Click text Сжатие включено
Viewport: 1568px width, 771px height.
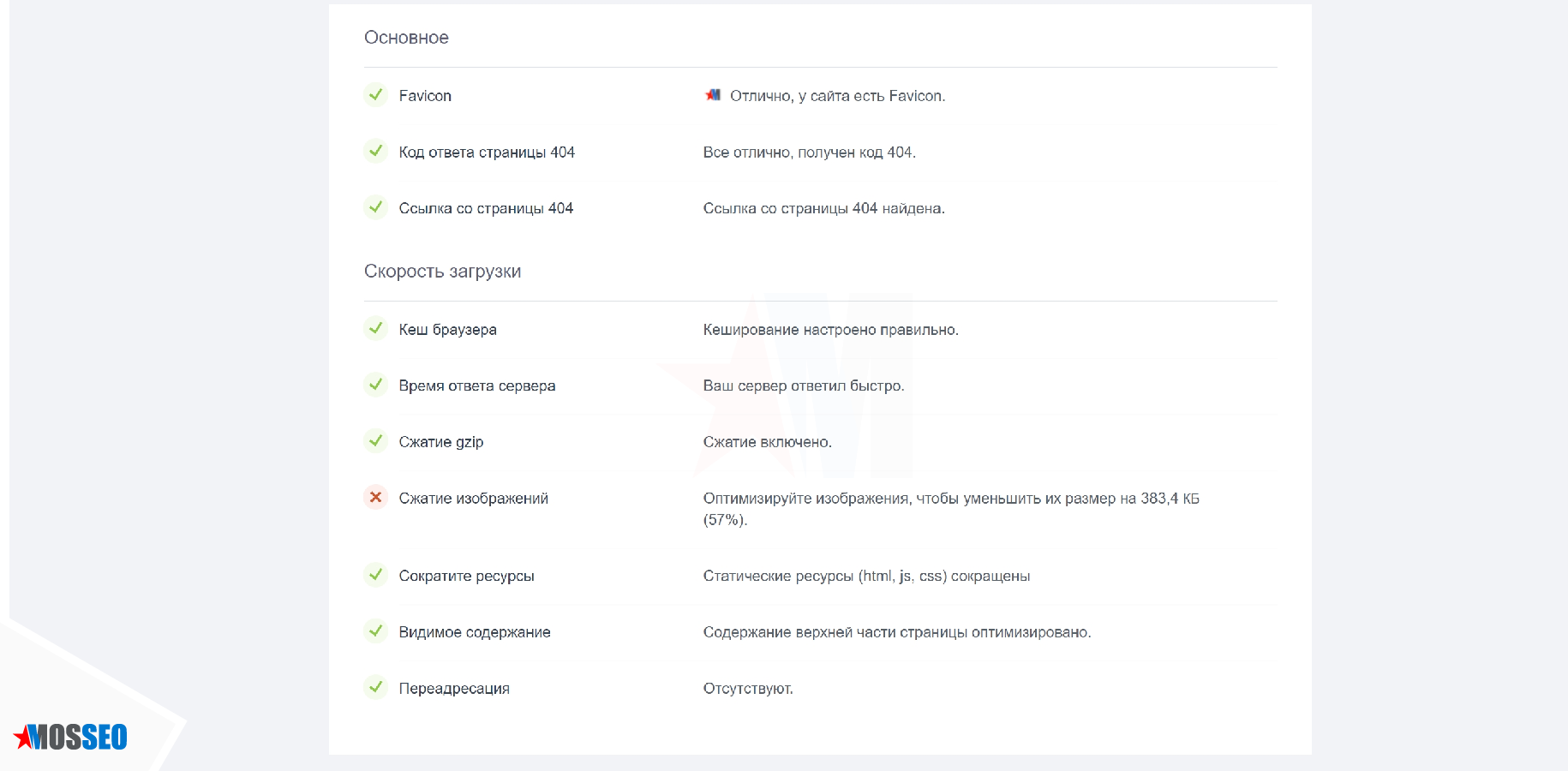768,442
